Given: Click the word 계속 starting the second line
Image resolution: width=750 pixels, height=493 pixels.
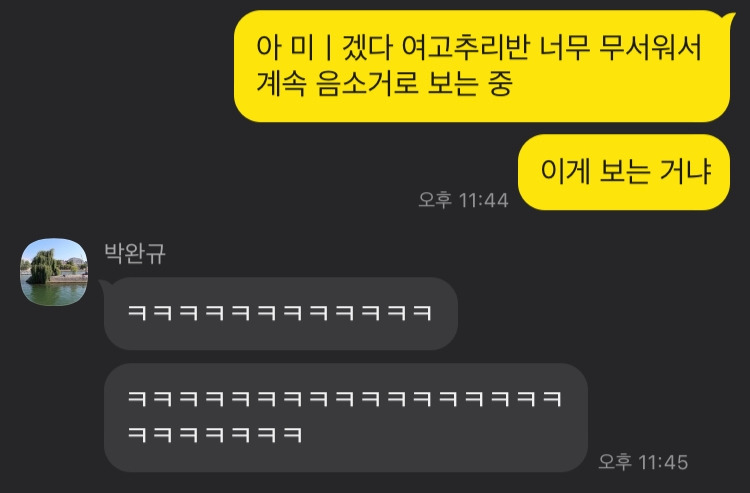Looking at the screenshot, I should point(281,83).
